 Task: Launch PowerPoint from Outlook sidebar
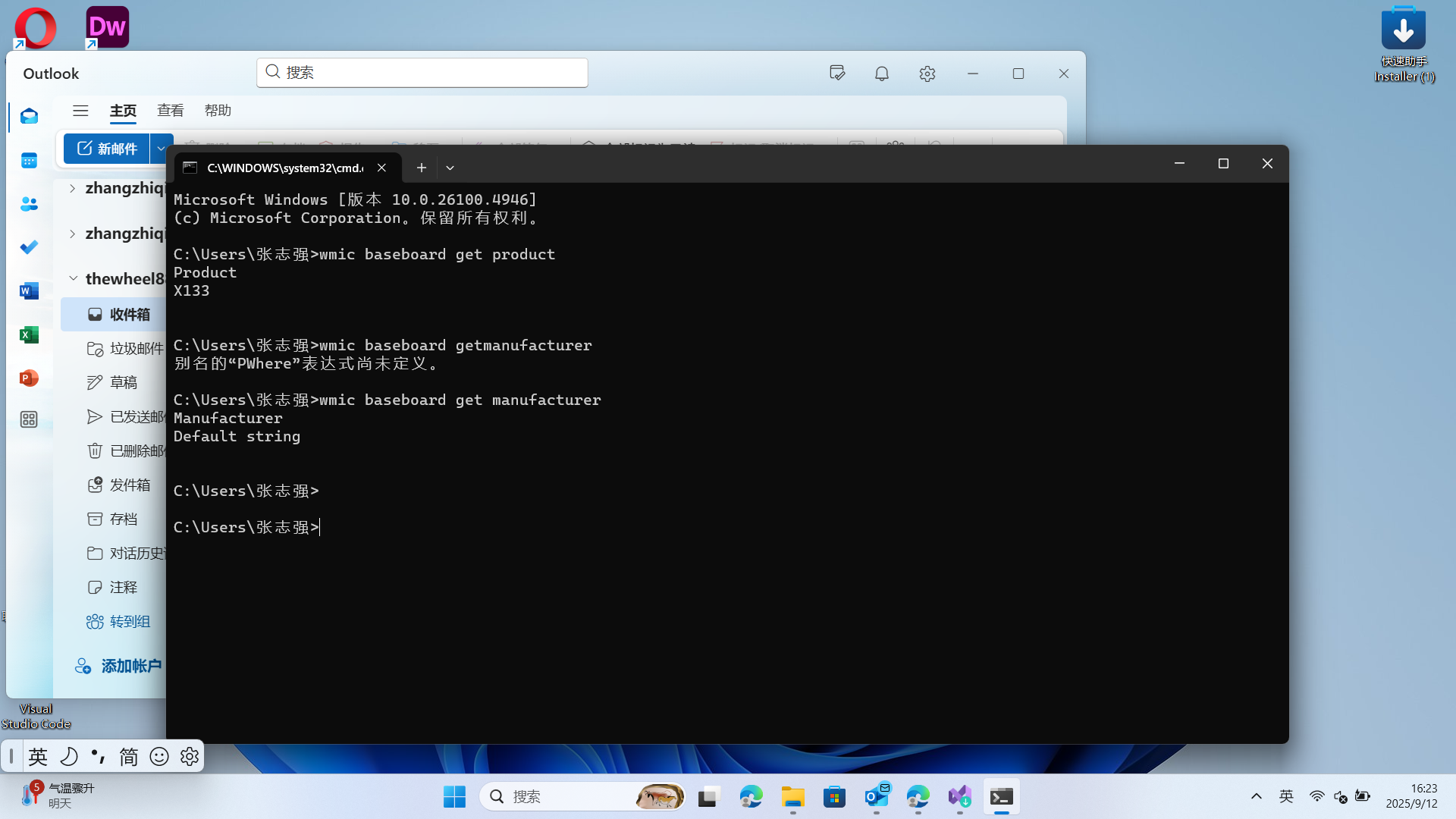click(29, 378)
